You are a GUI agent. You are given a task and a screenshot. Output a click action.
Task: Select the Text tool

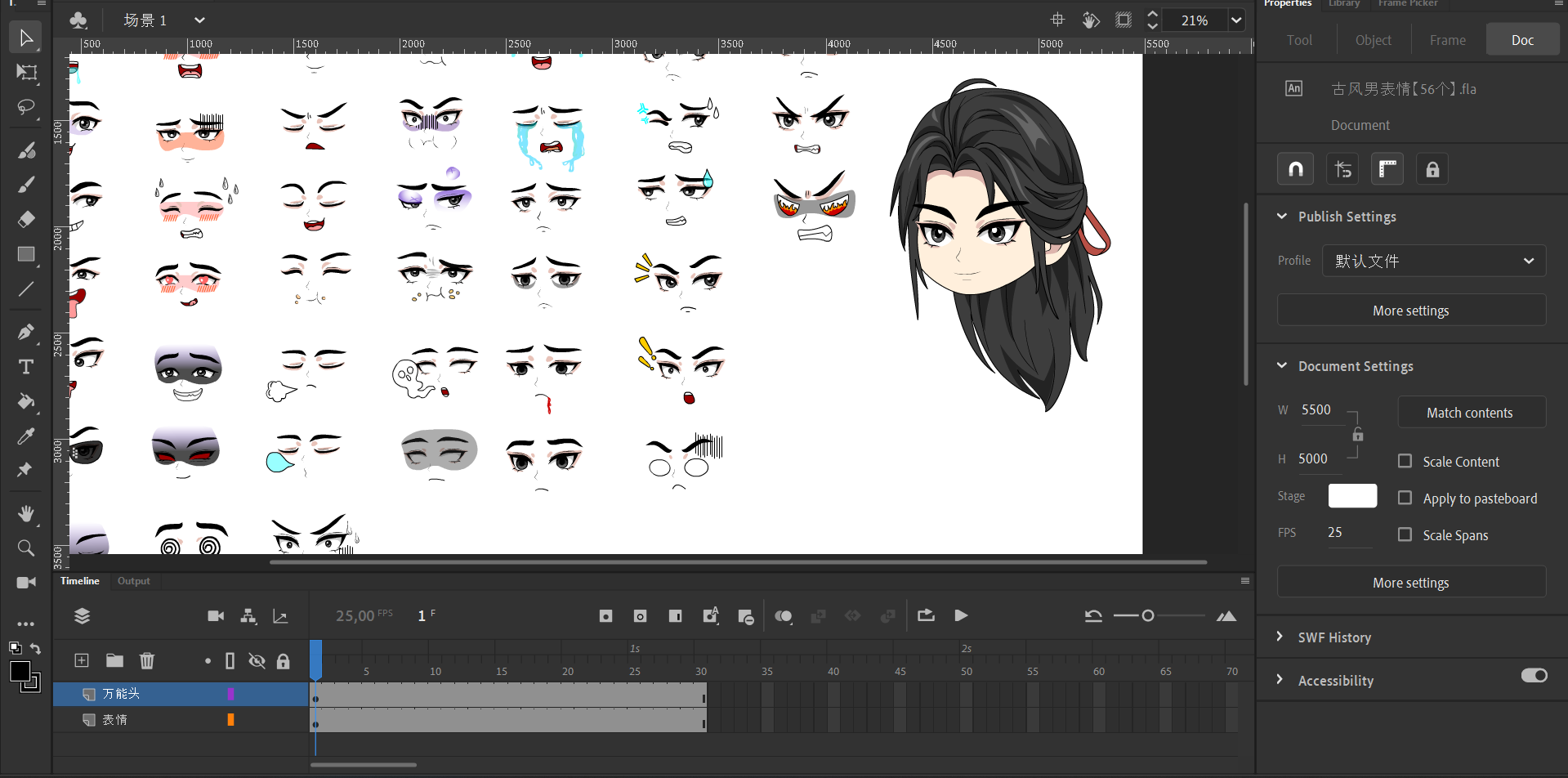point(26,367)
